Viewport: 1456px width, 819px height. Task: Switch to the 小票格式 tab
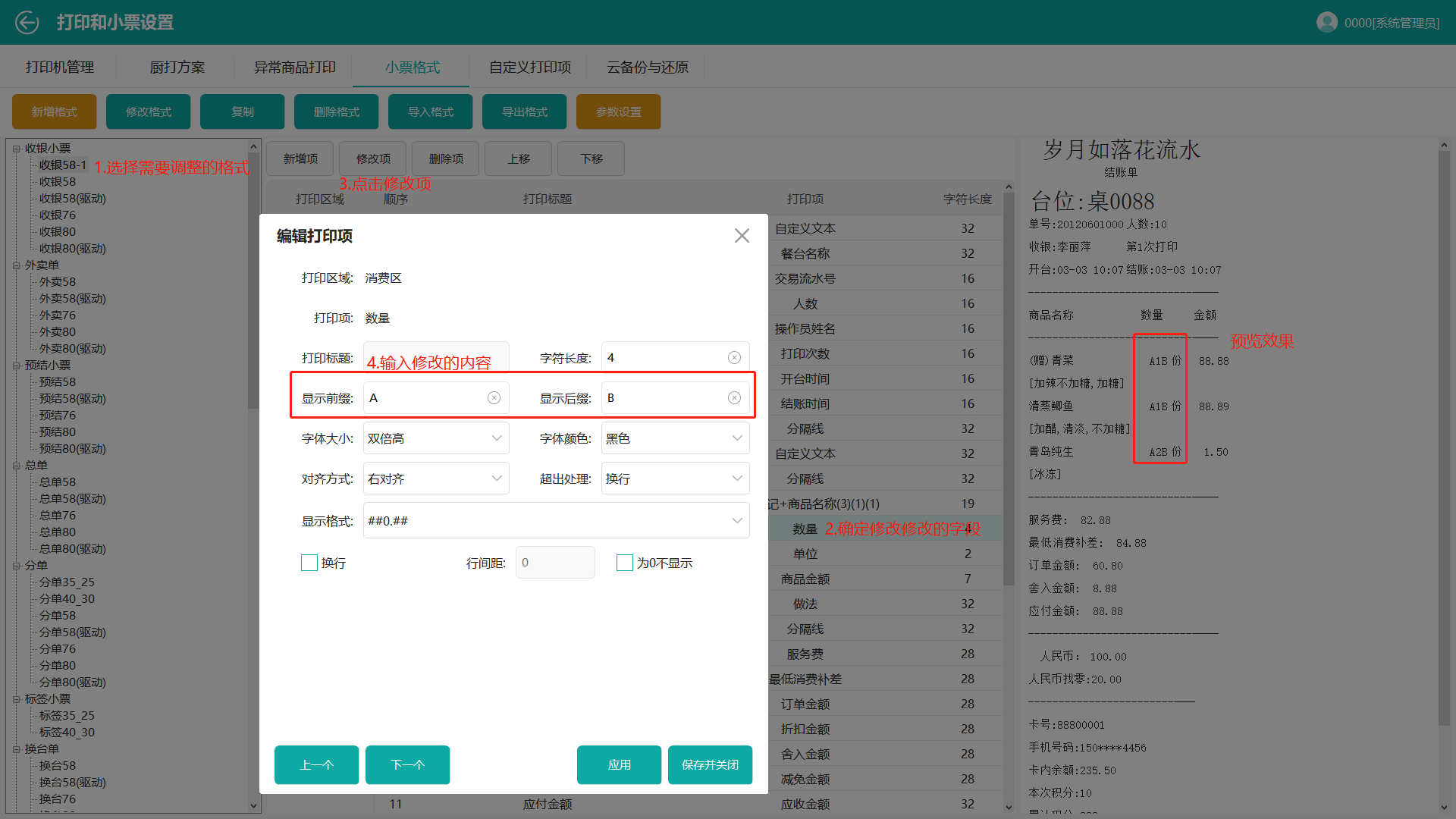coord(413,67)
